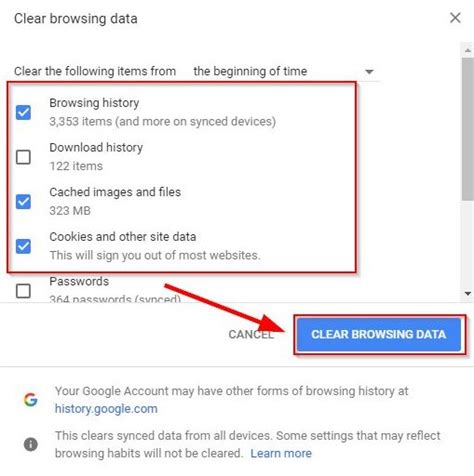
Task: Click the info circle icon
Action: [31, 444]
